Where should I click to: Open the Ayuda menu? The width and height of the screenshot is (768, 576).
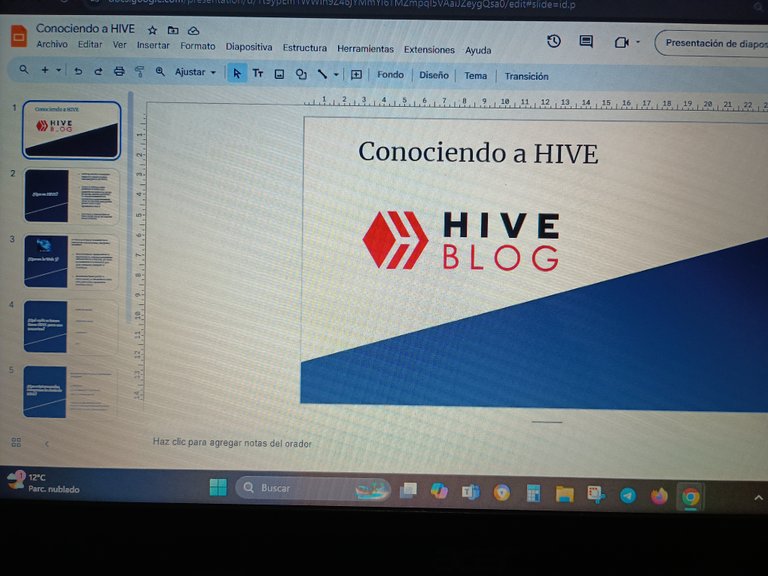click(x=478, y=50)
